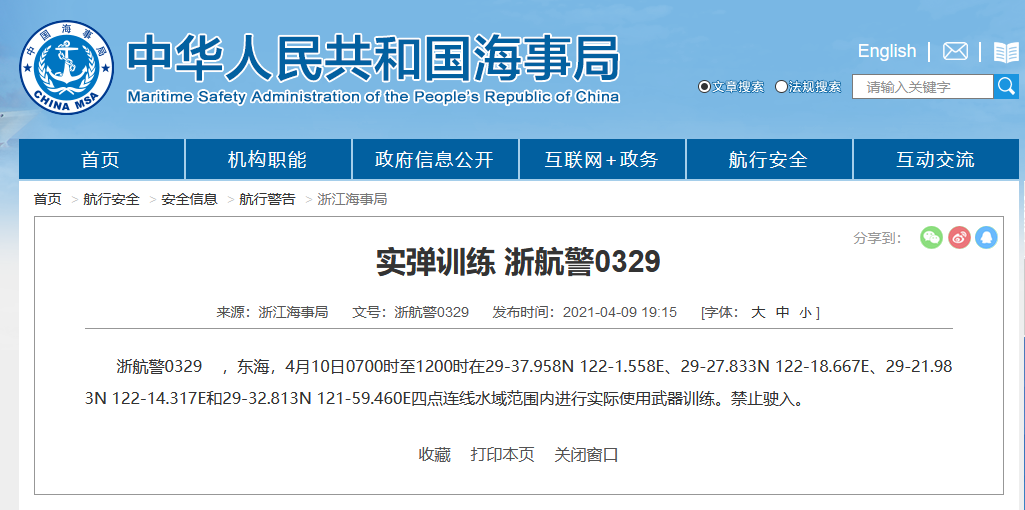The image size is (1025, 510).
Task: Click the open book icon in header
Action: pyautogui.click(x=1005, y=52)
